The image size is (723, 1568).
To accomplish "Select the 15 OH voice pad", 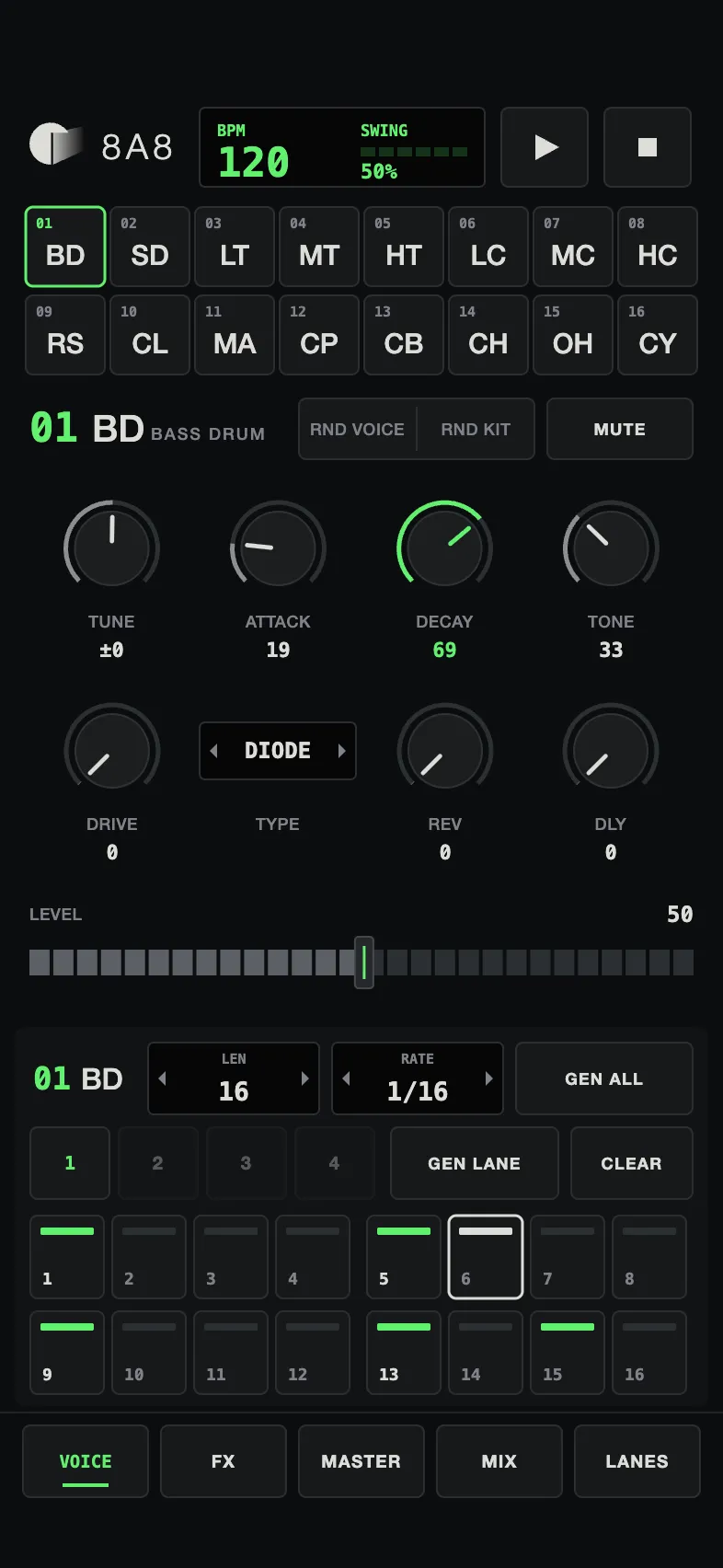I will point(573,335).
